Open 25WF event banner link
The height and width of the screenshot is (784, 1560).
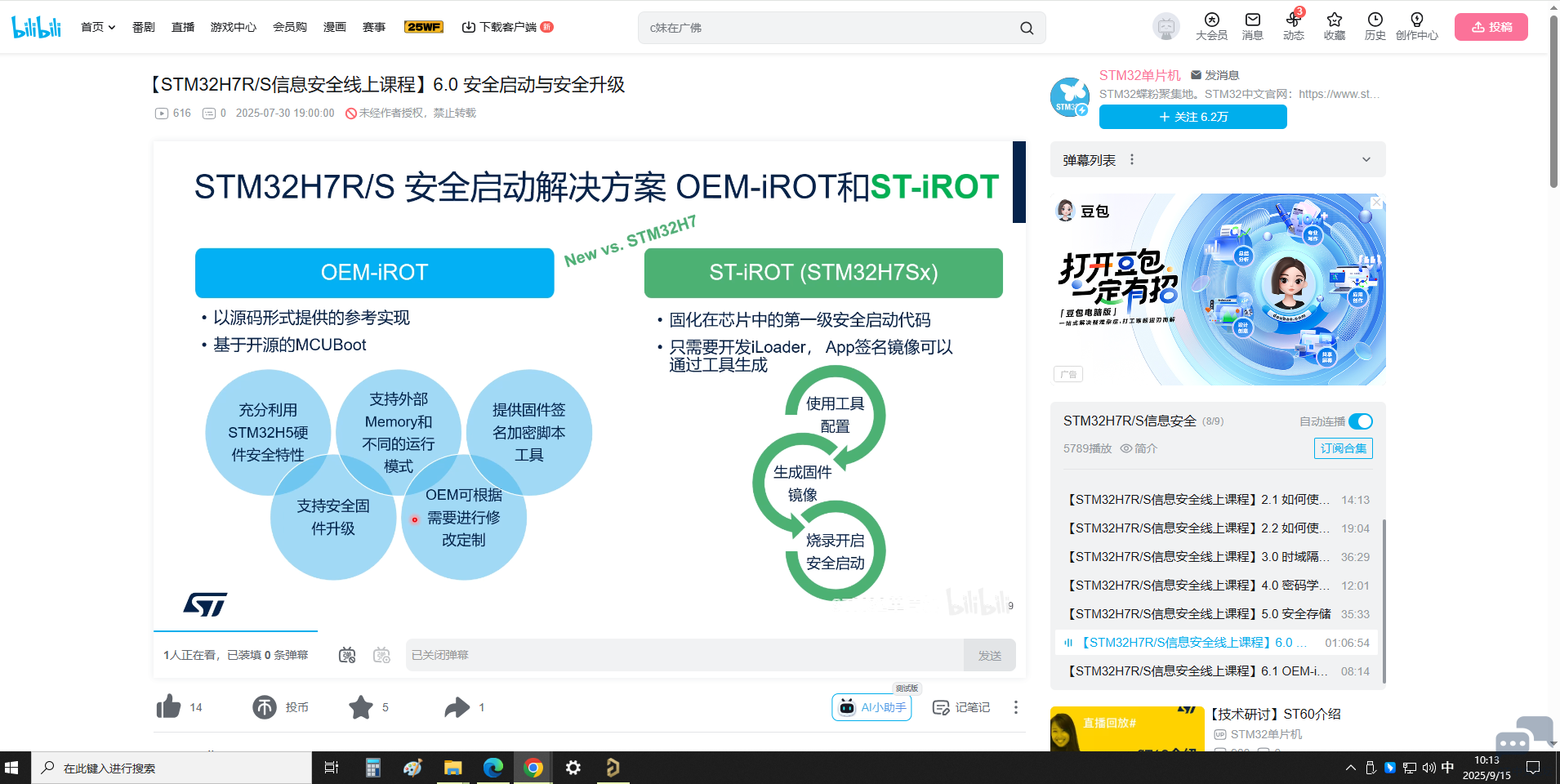point(424,27)
